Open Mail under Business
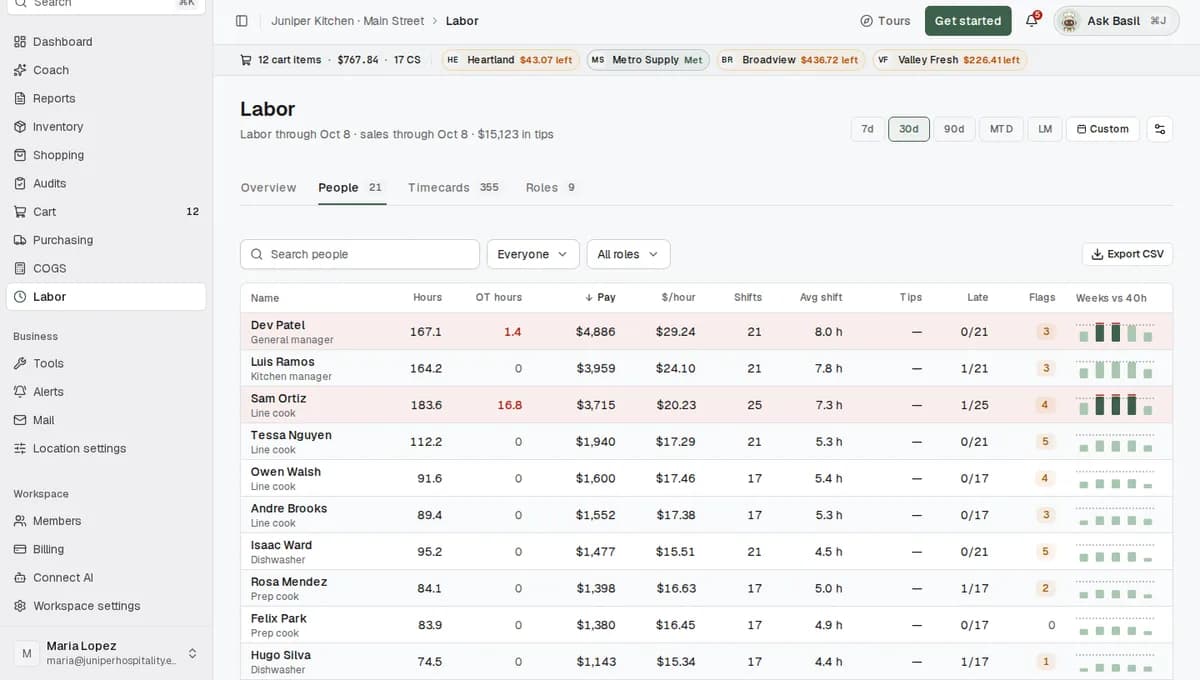The image size is (1200, 680). coord(106,420)
